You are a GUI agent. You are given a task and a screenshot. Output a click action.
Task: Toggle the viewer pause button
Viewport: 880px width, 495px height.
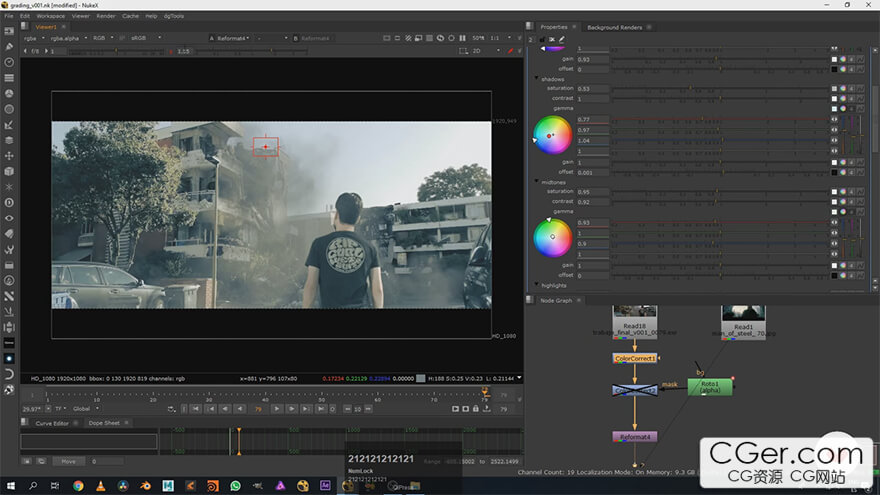462,38
